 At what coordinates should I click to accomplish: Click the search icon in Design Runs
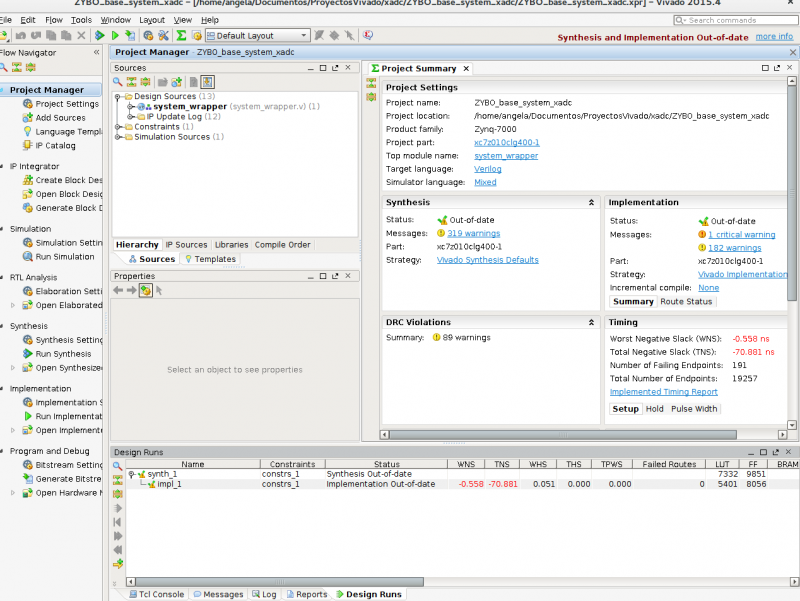117,464
